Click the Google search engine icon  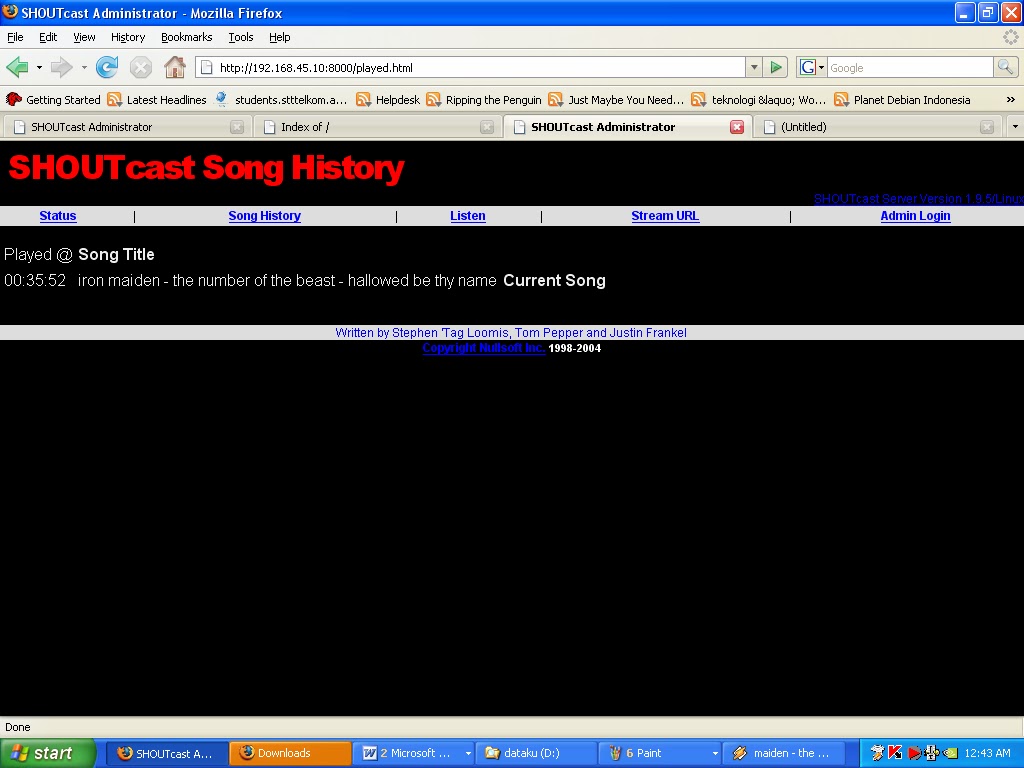(808, 67)
